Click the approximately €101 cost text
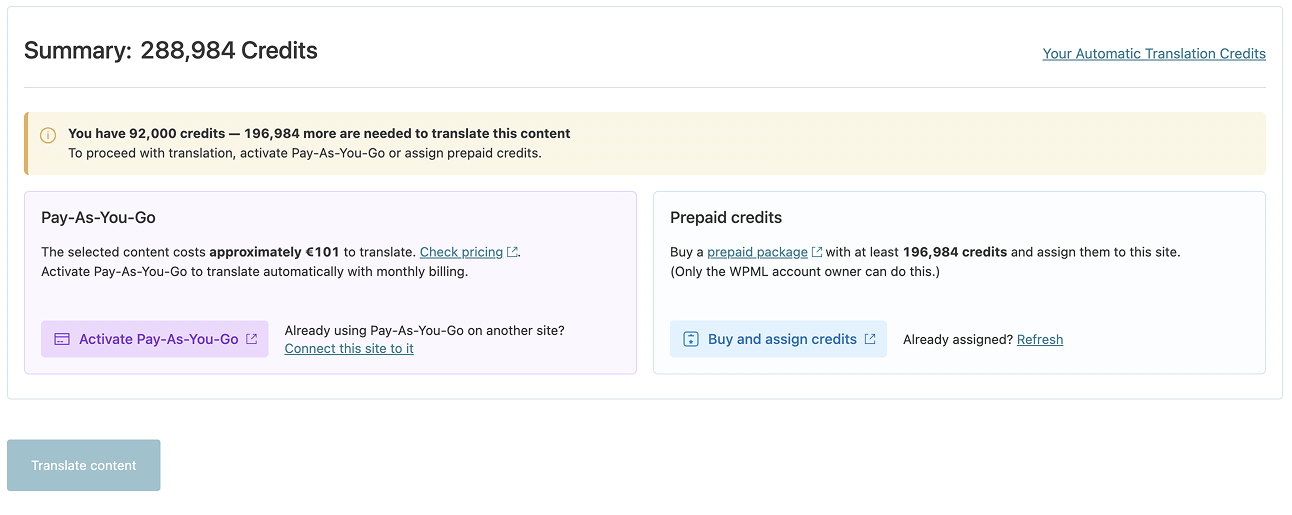This screenshot has width=1292, height=515. [274, 252]
